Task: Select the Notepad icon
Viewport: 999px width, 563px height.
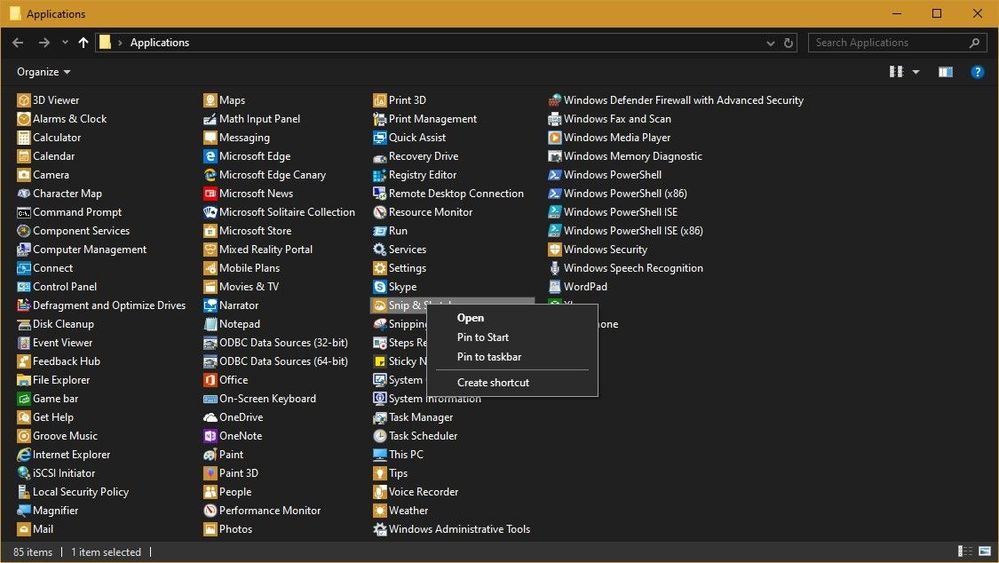Action: (x=210, y=324)
